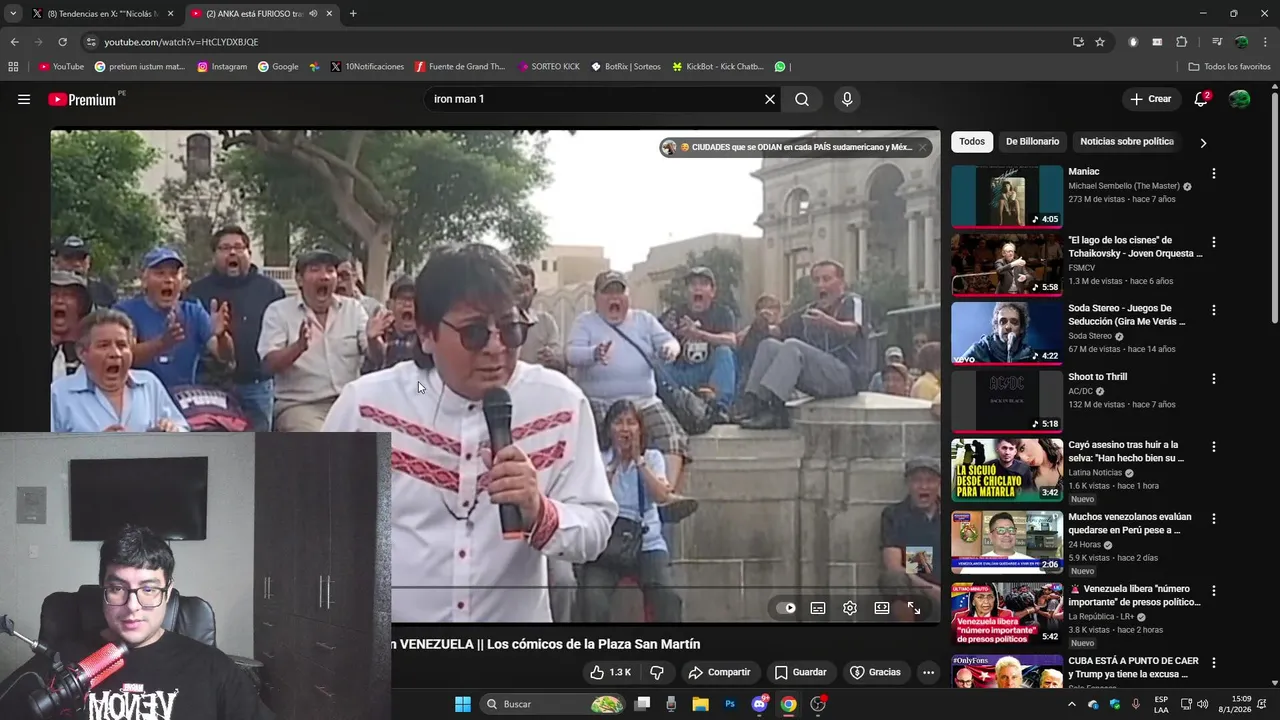Dismiss the suggested video card in player
This screenshot has height=720, width=1280.
(x=923, y=147)
